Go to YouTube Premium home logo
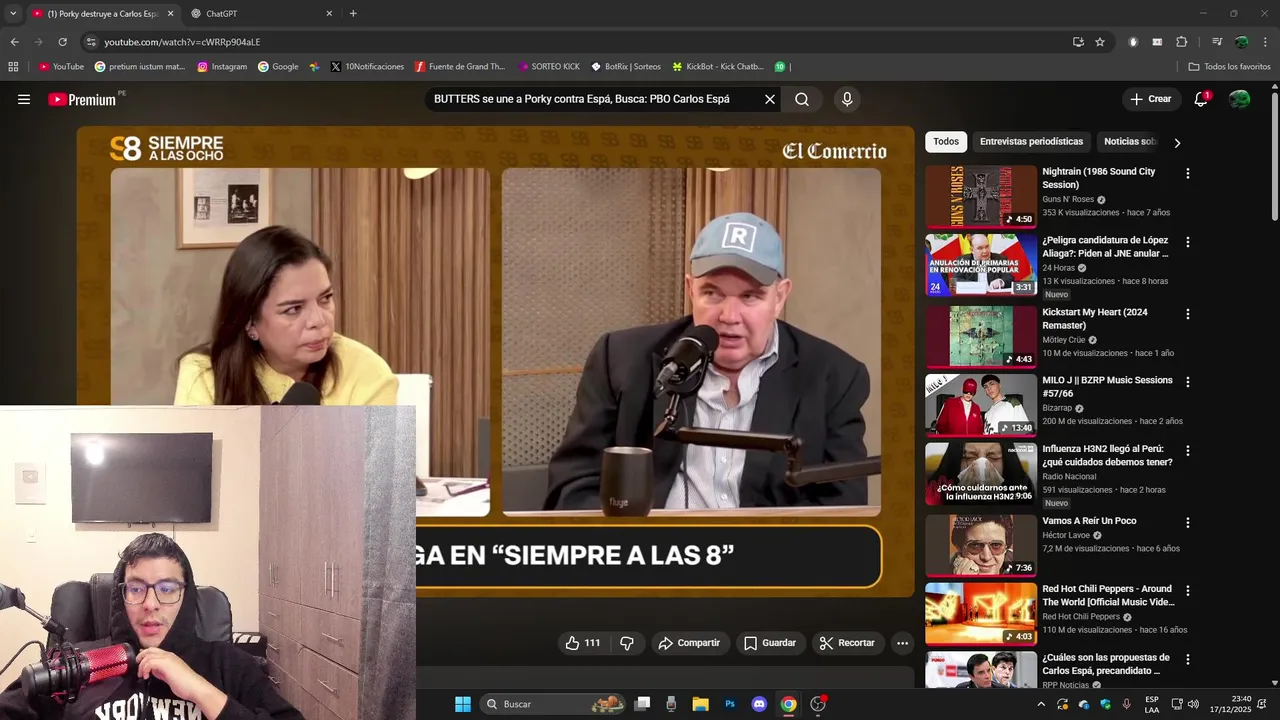This screenshot has height=720, width=1280. (x=83, y=99)
